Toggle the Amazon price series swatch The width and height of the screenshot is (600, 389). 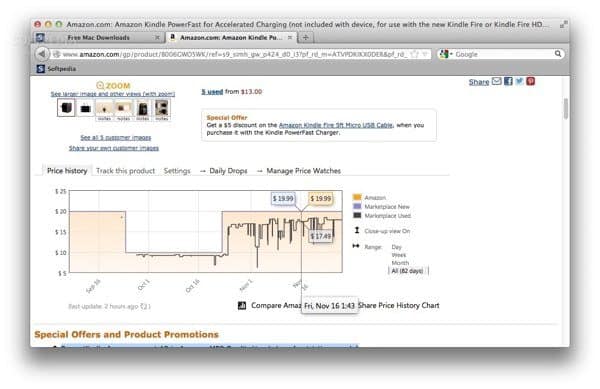(x=357, y=197)
